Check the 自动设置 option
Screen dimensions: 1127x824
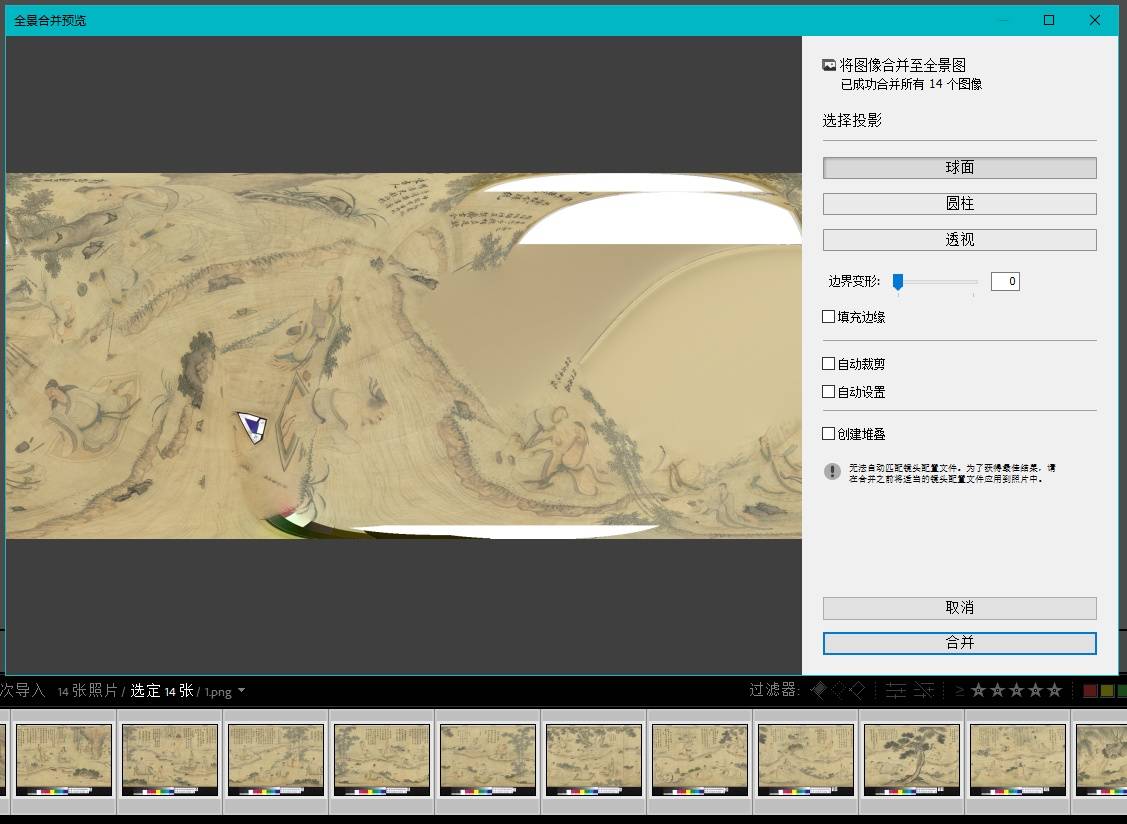pyautogui.click(x=828, y=392)
